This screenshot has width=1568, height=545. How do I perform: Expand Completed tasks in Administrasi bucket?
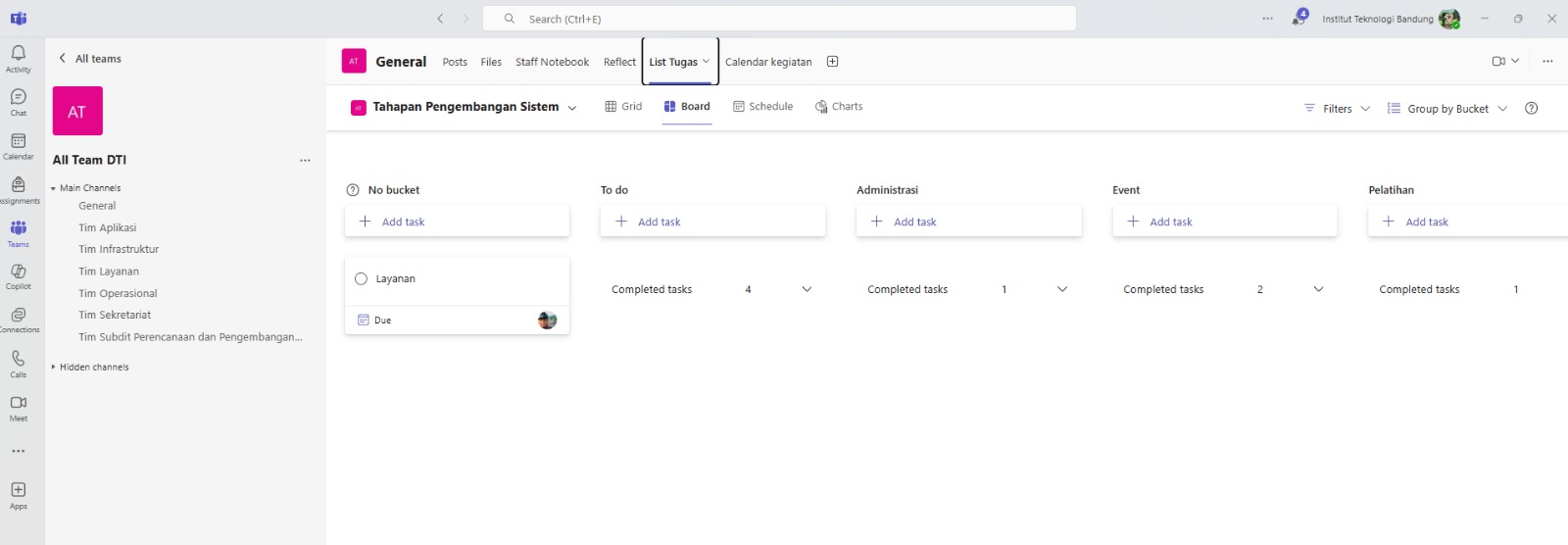[1062, 289]
